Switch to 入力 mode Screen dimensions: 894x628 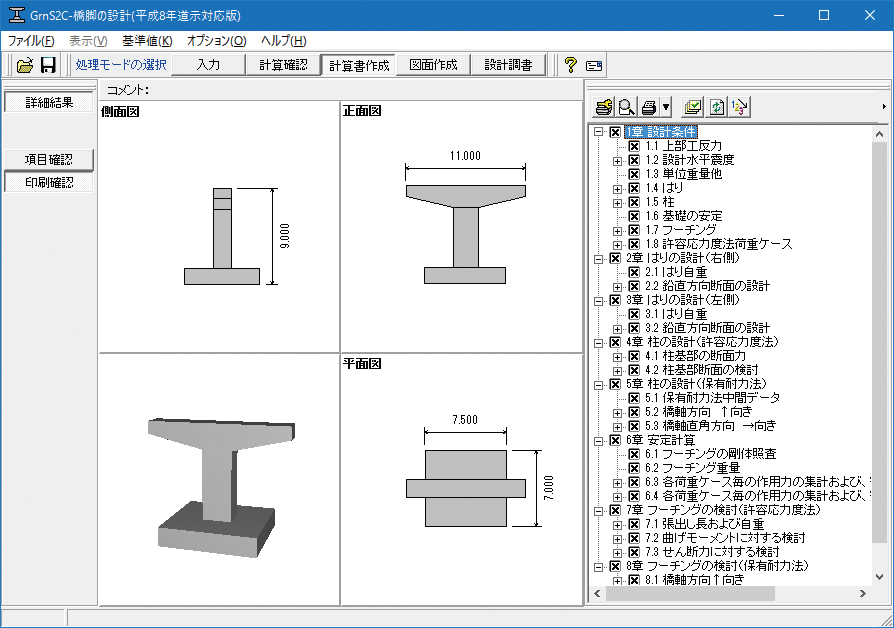pos(208,65)
